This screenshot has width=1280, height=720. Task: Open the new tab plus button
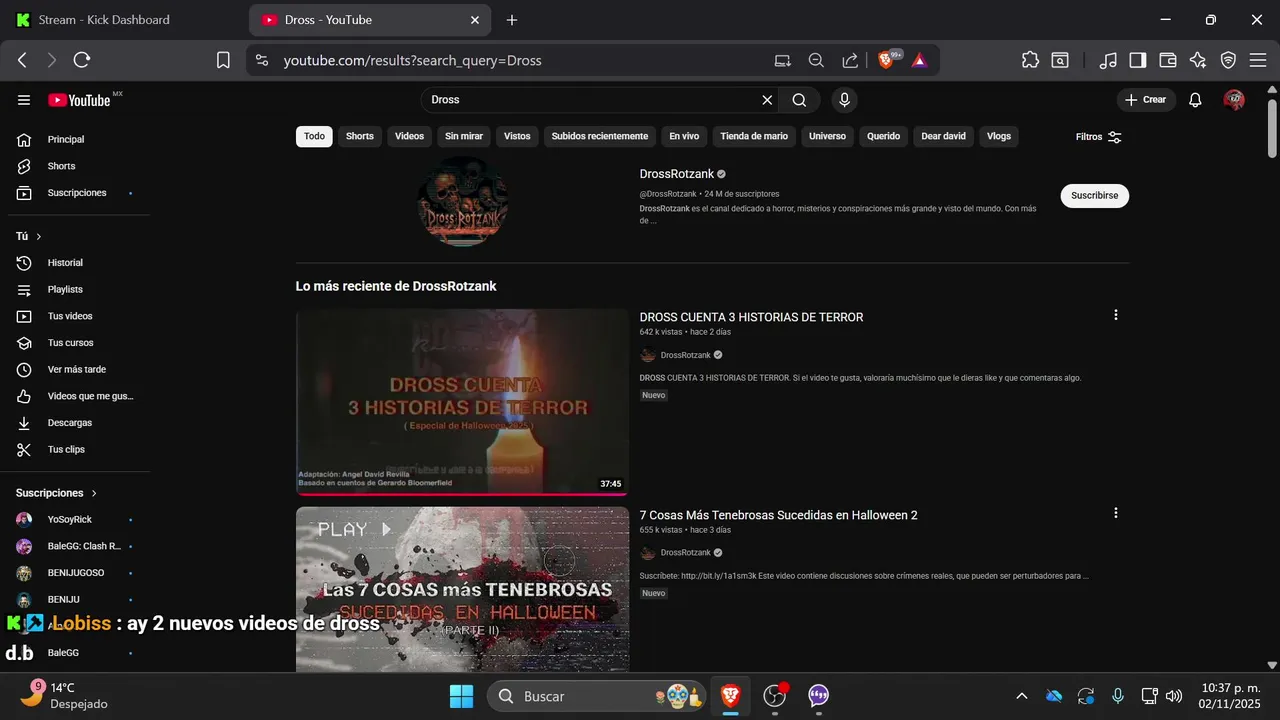(512, 20)
